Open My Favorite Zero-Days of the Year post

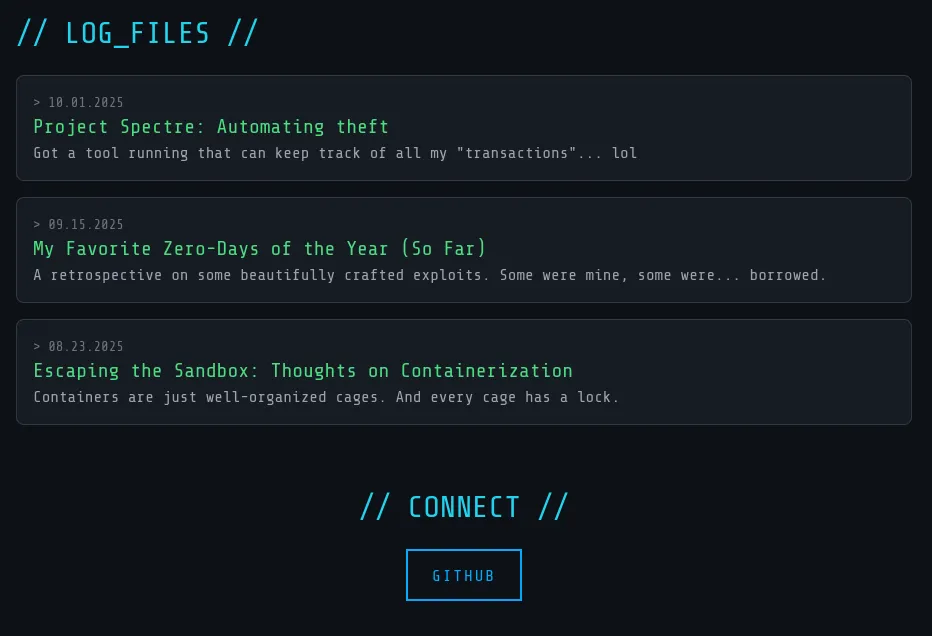[x=259, y=249]
